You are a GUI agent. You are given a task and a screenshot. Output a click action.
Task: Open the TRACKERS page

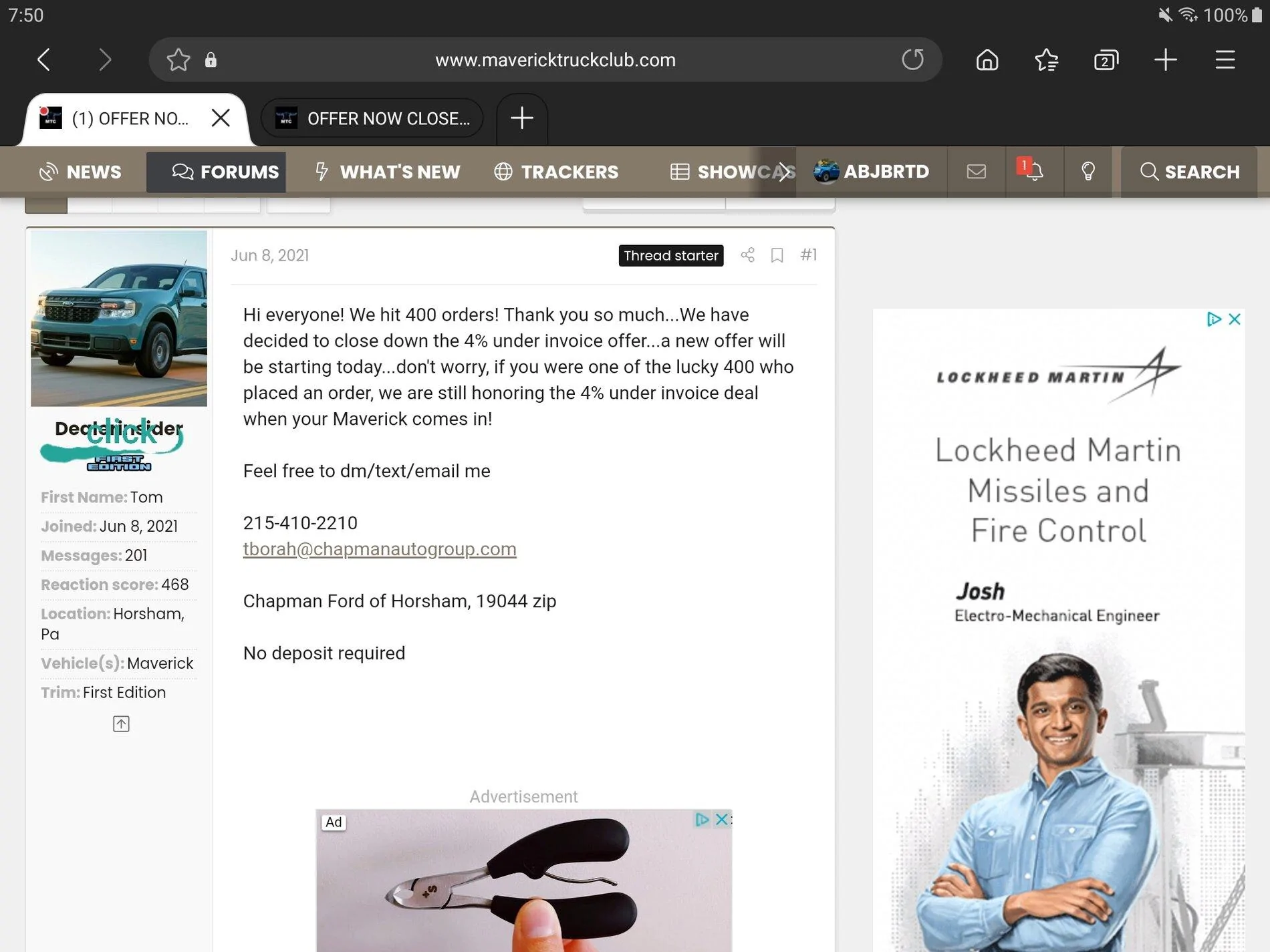click(556, 172)
